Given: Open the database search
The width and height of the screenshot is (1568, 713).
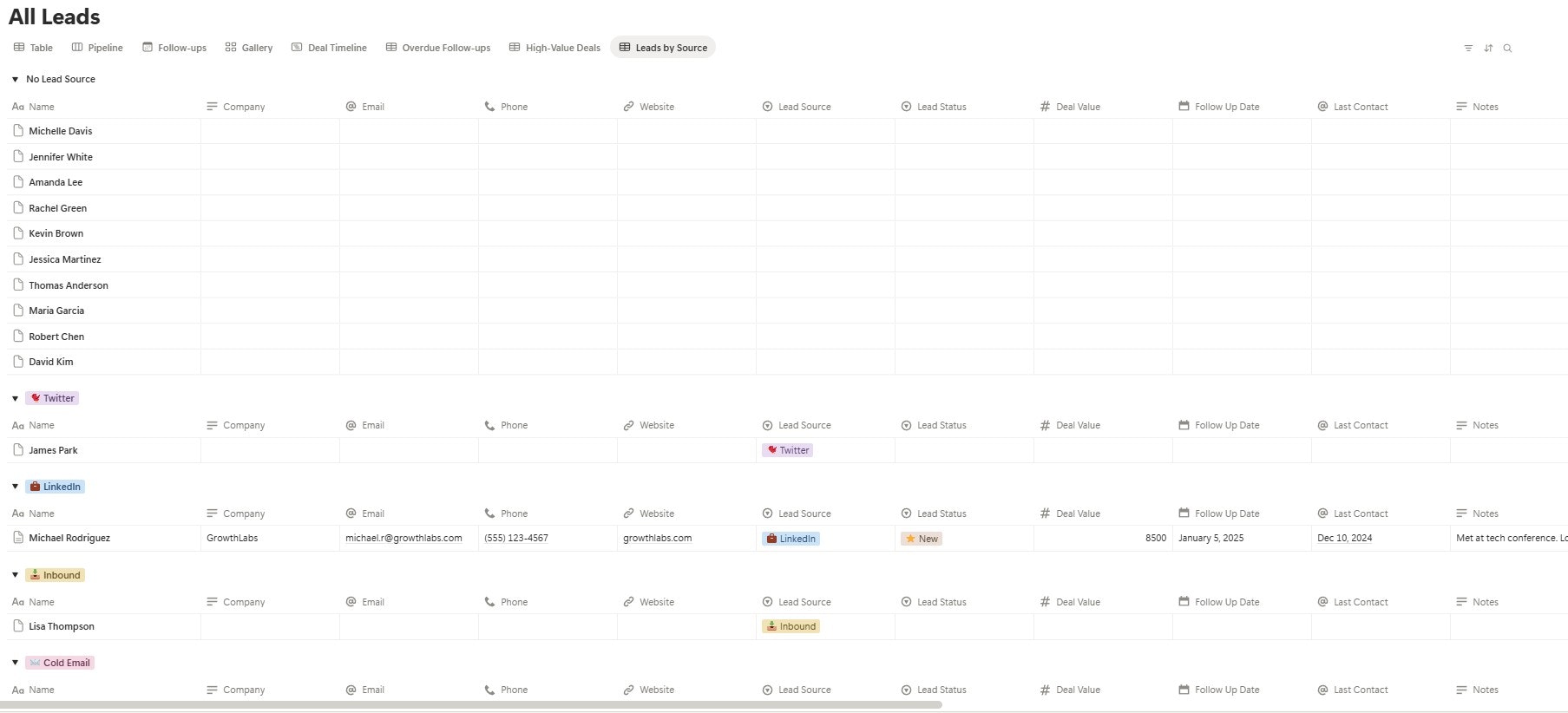Looking at the screenshot, I should (1508, 49).
